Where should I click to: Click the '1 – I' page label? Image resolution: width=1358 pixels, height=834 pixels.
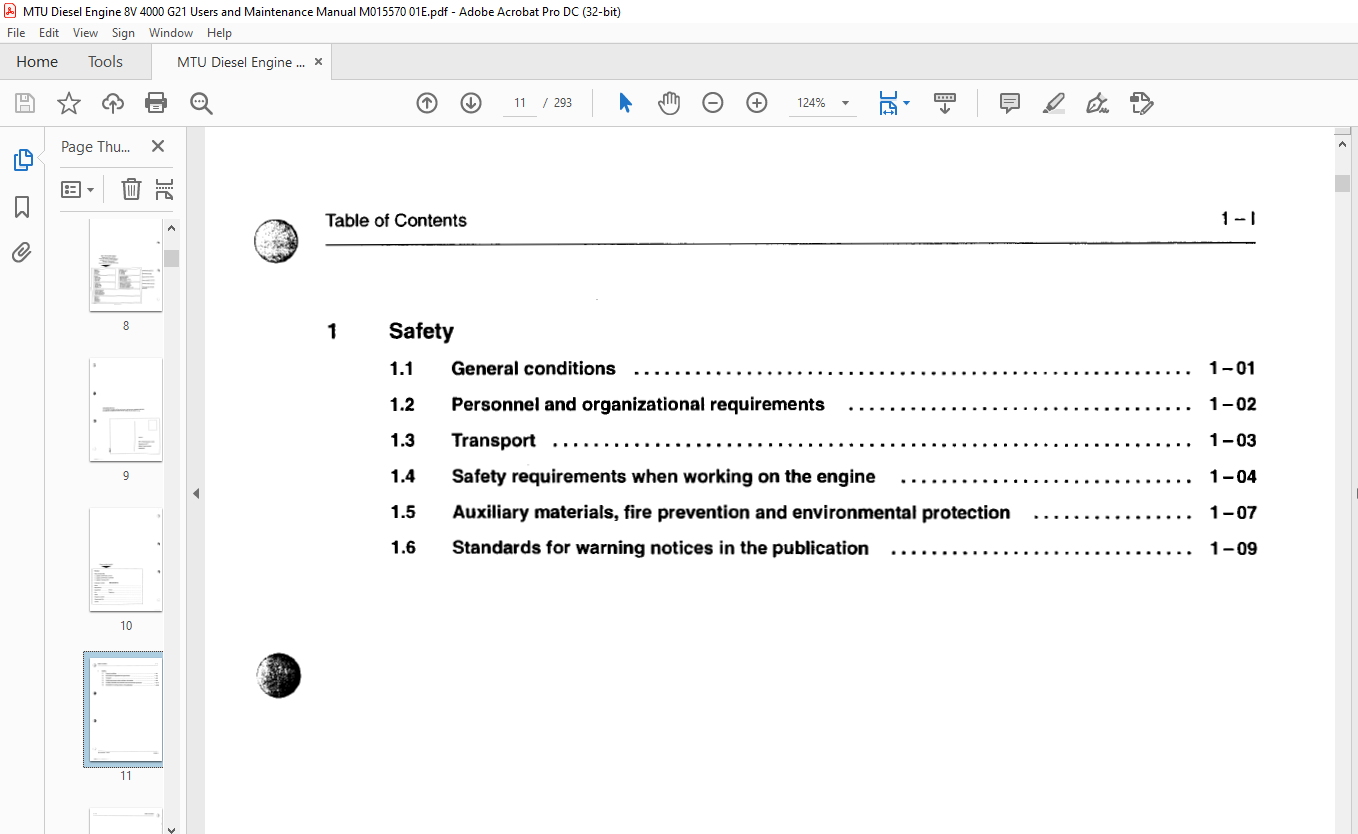pos(1238,218)
